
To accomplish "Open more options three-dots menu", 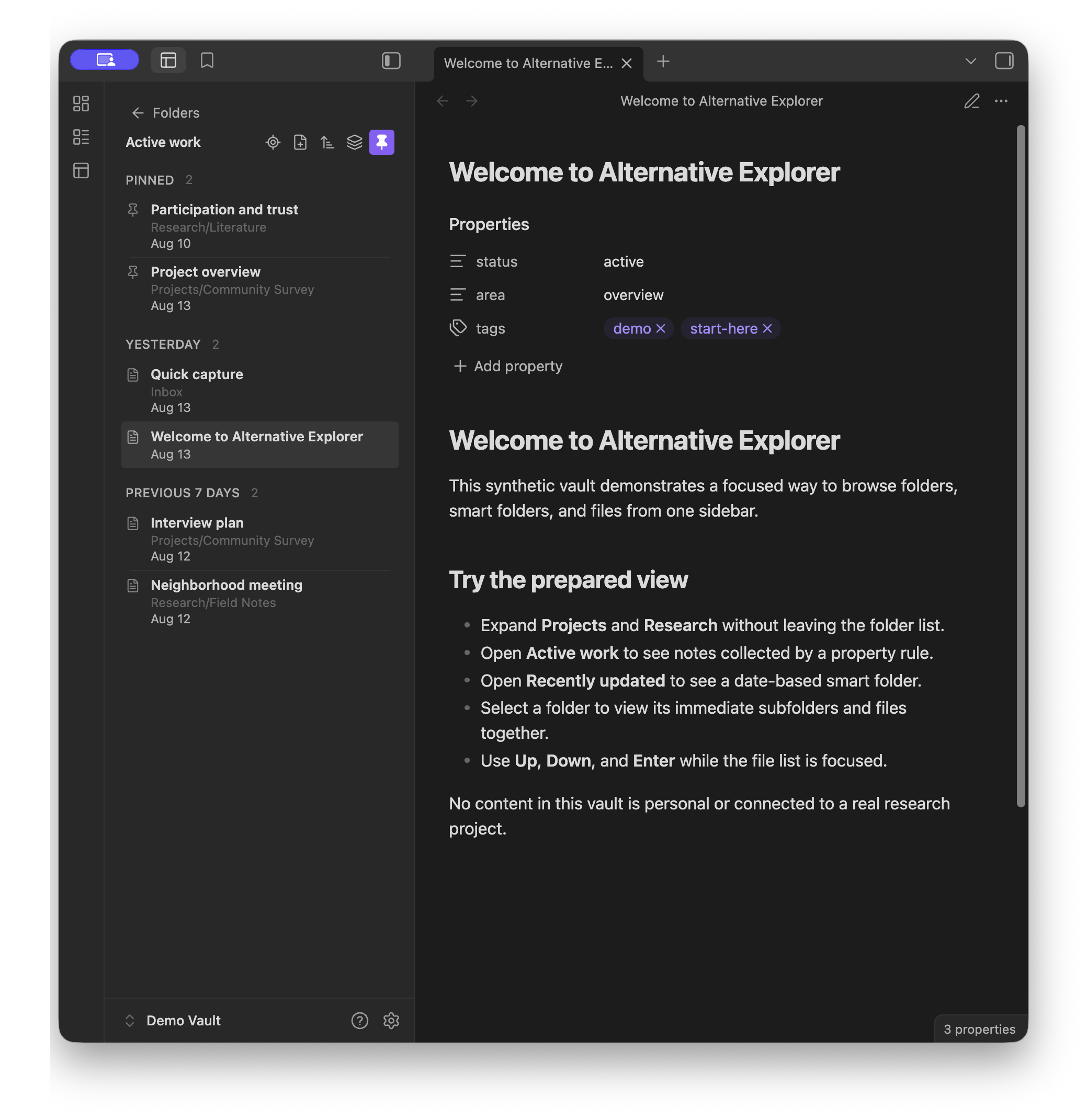I will coord(1001,101).
